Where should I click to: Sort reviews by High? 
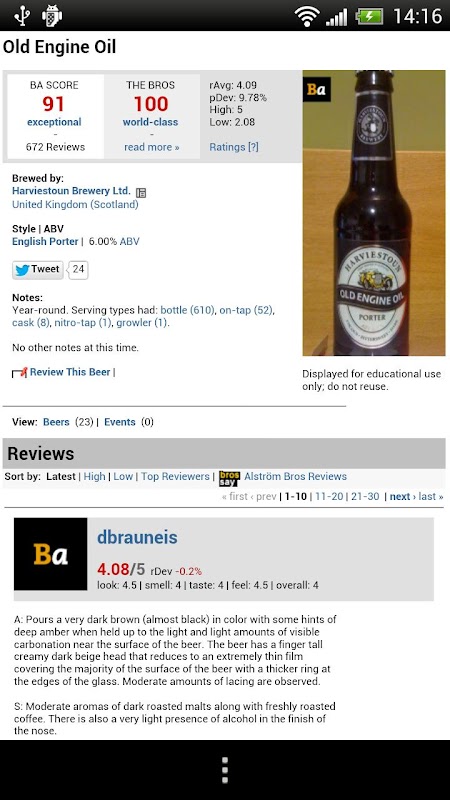point(94,476)
